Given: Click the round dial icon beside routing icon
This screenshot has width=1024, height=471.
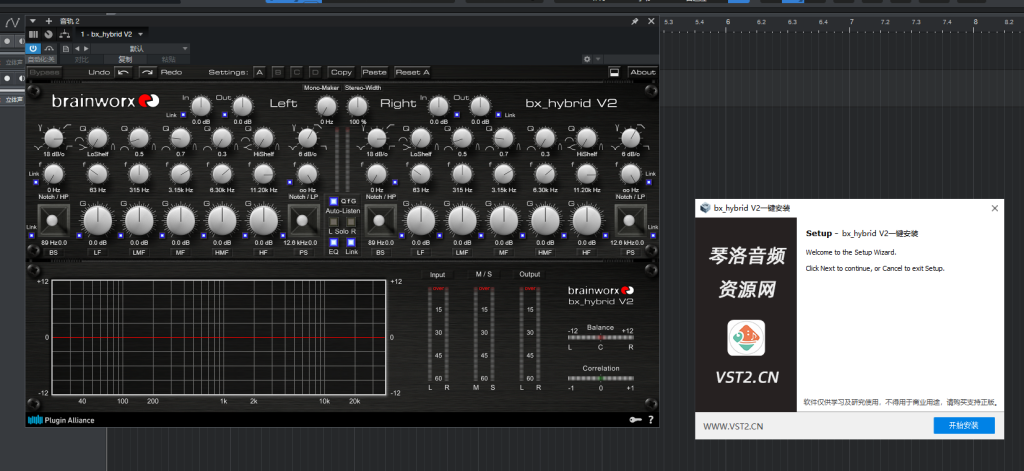Looking at the screenshot, I should click(48, 34).
